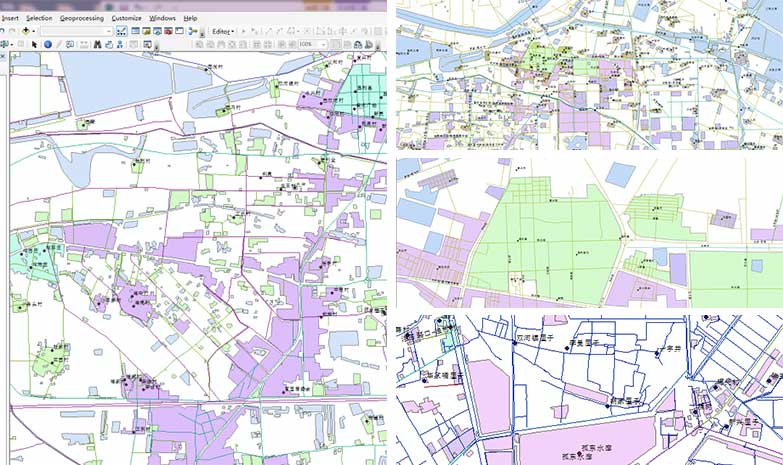Click the Identify tool icon
This screenshot has width=783, height=465.
[47, 44]
